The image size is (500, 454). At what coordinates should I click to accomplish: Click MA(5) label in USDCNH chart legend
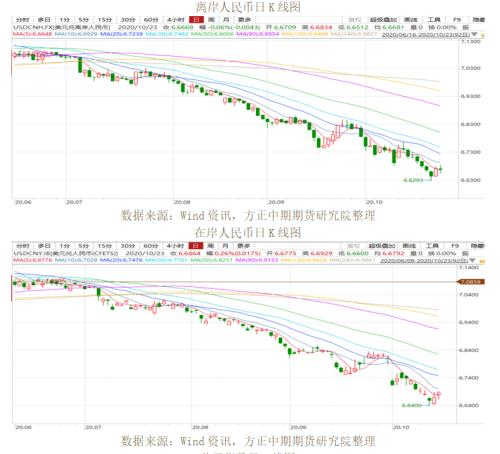click(33, 34)
